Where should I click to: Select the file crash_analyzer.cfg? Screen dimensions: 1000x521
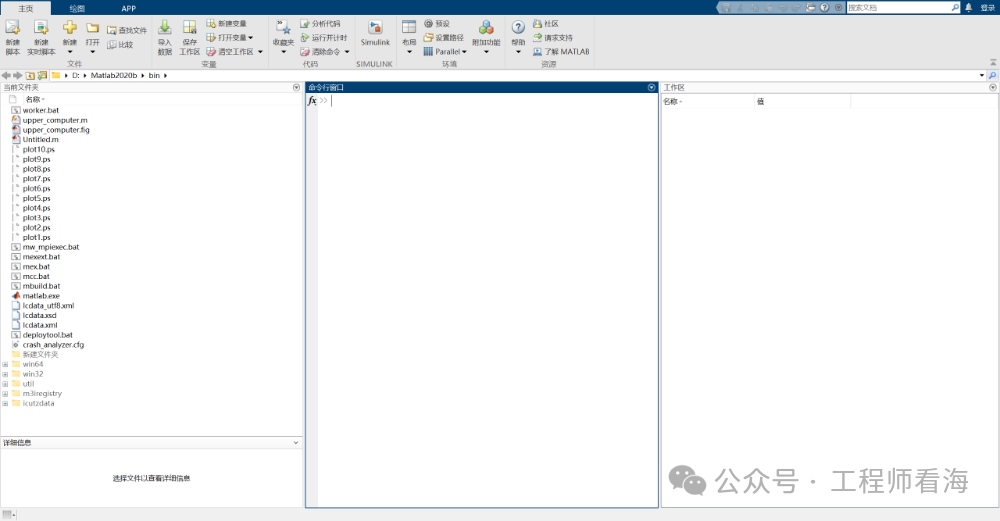tap(53, 345)
